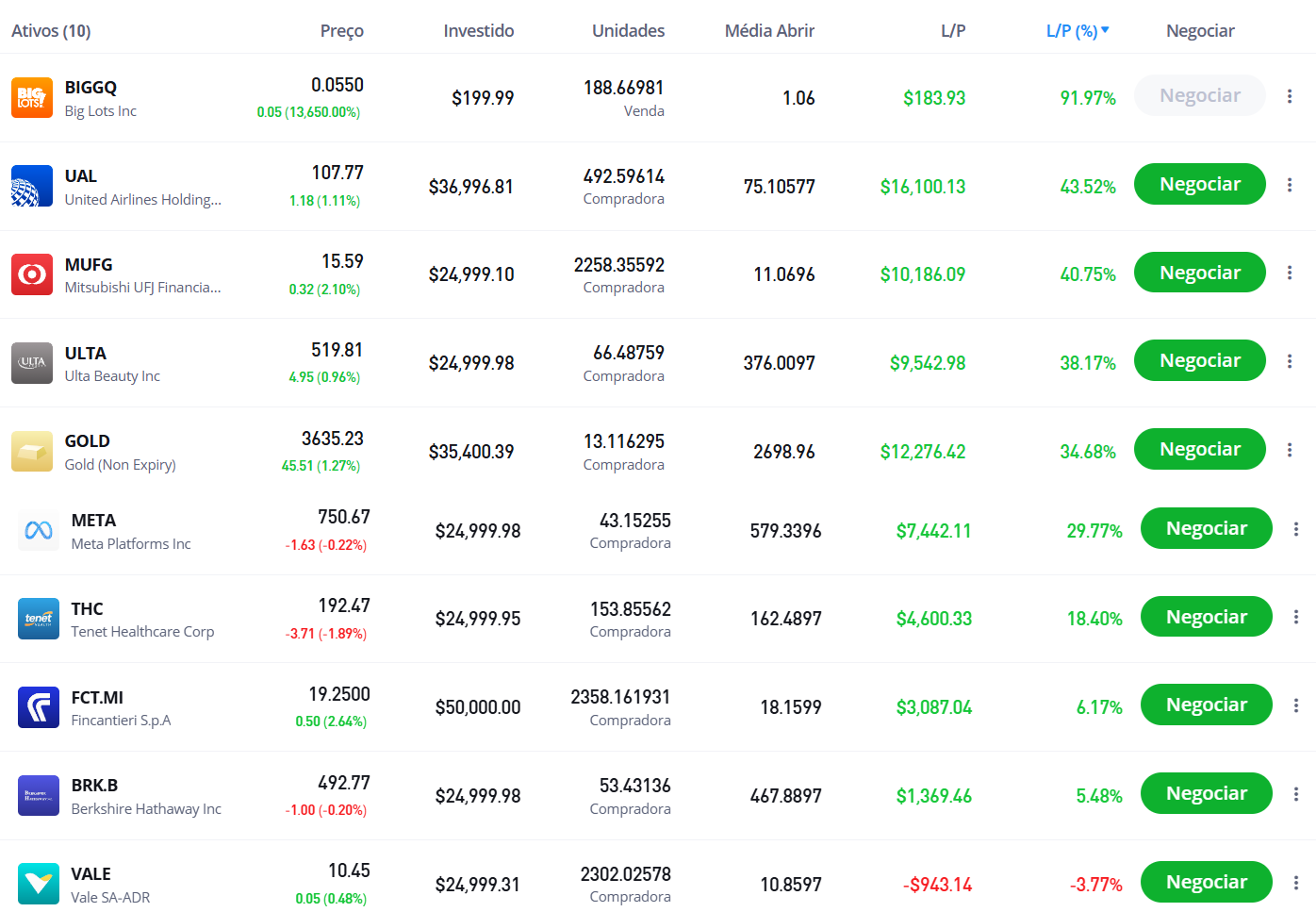Click THC price change -3.71 (-1.89%)

[x=326, y=634]
